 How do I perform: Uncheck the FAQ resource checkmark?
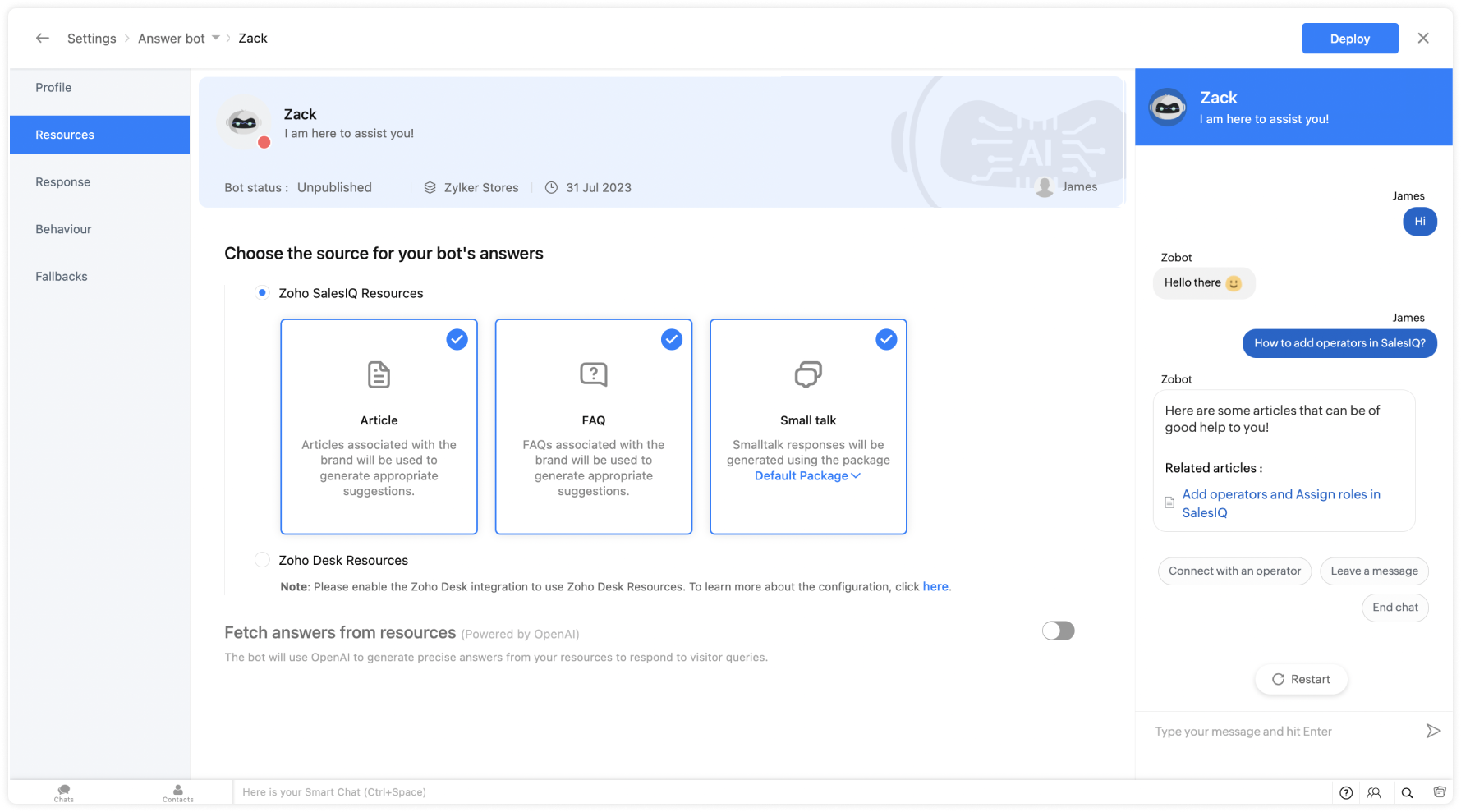click(x=672, y=339)
